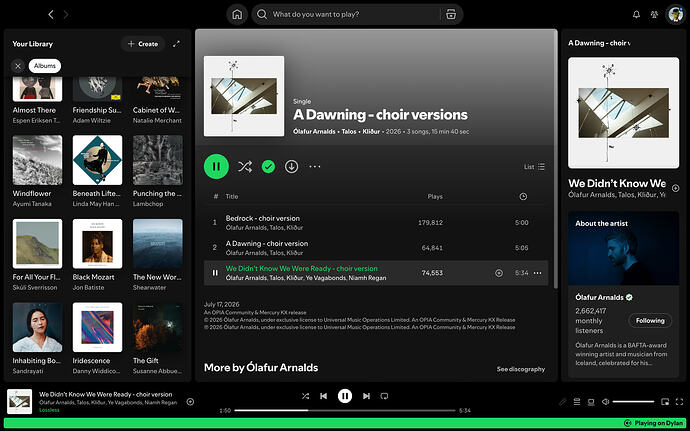This screenshot has height=431, width=690.
Task: Open the miniplayer
Action: pyautogui.click(x=665, y=402)
